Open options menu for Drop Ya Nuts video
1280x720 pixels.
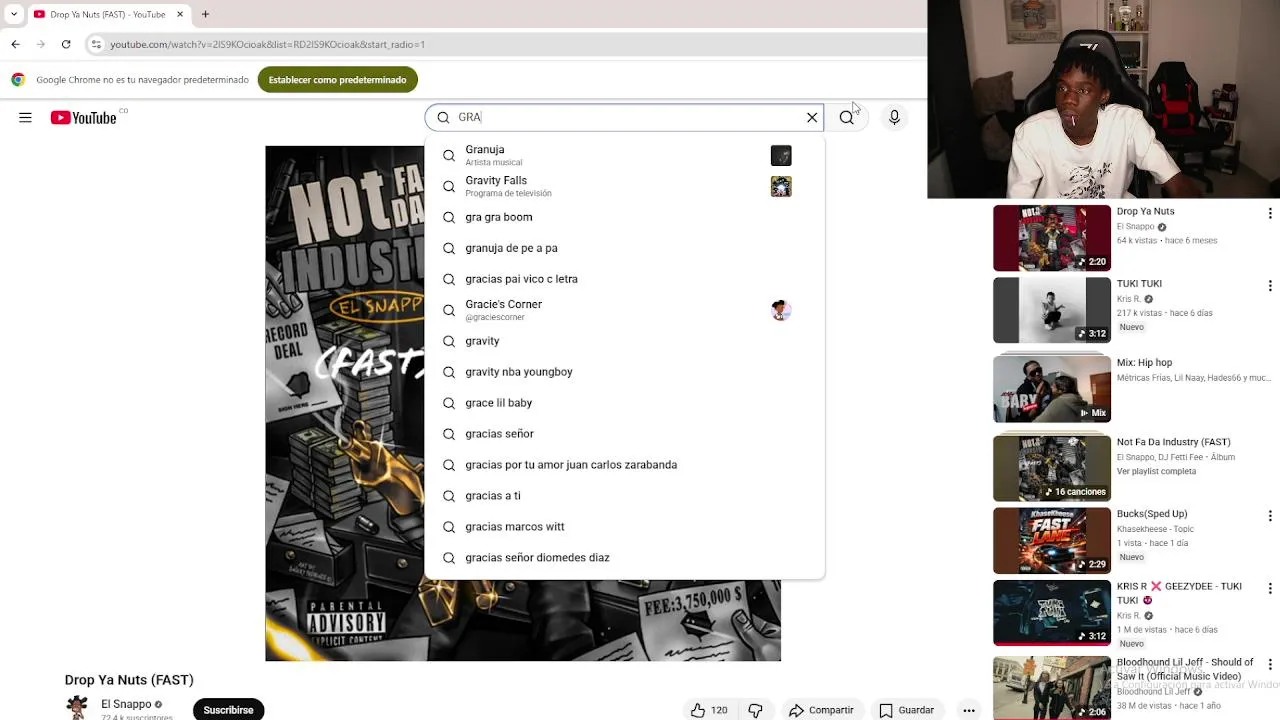coord(1270,214)
